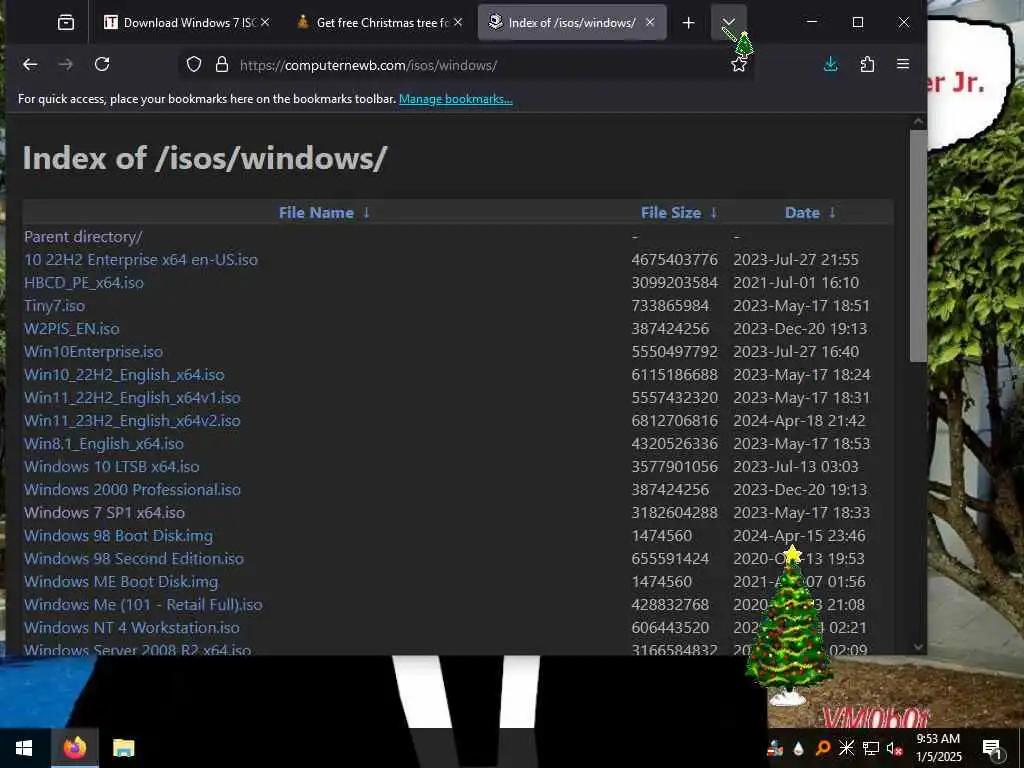Open the Manage bookmarks link
Image resolution: width=1024 pixels, height=768 pixels.
(456, 99)
